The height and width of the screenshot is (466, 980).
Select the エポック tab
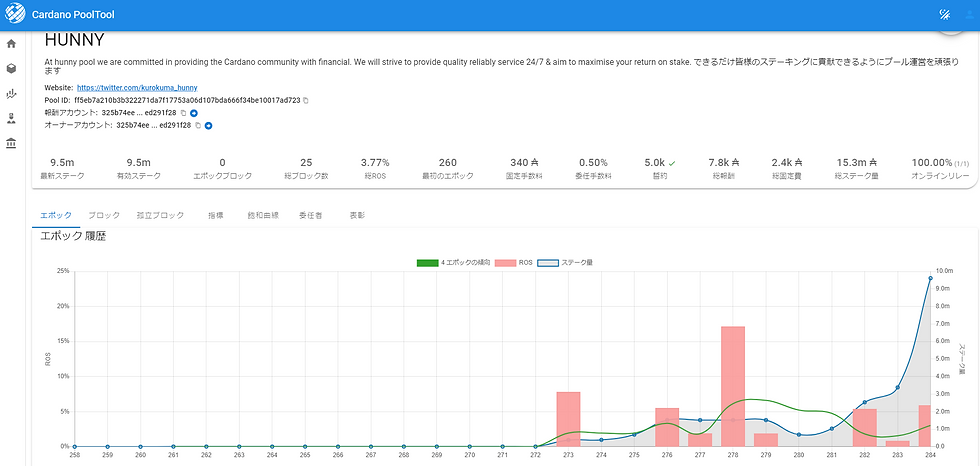click(x=56, y=216)
